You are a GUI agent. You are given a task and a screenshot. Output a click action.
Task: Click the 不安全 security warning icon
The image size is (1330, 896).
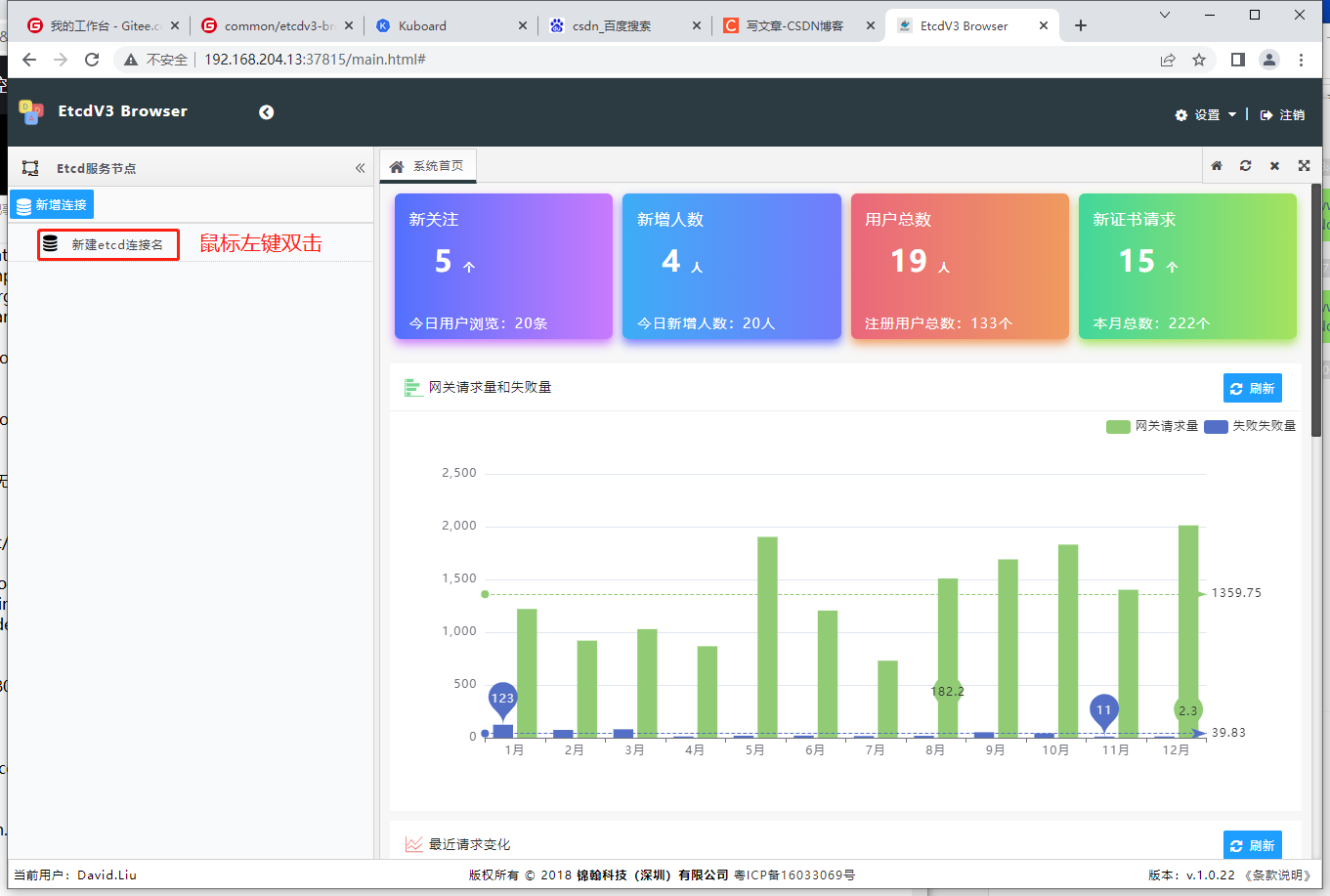131,60
